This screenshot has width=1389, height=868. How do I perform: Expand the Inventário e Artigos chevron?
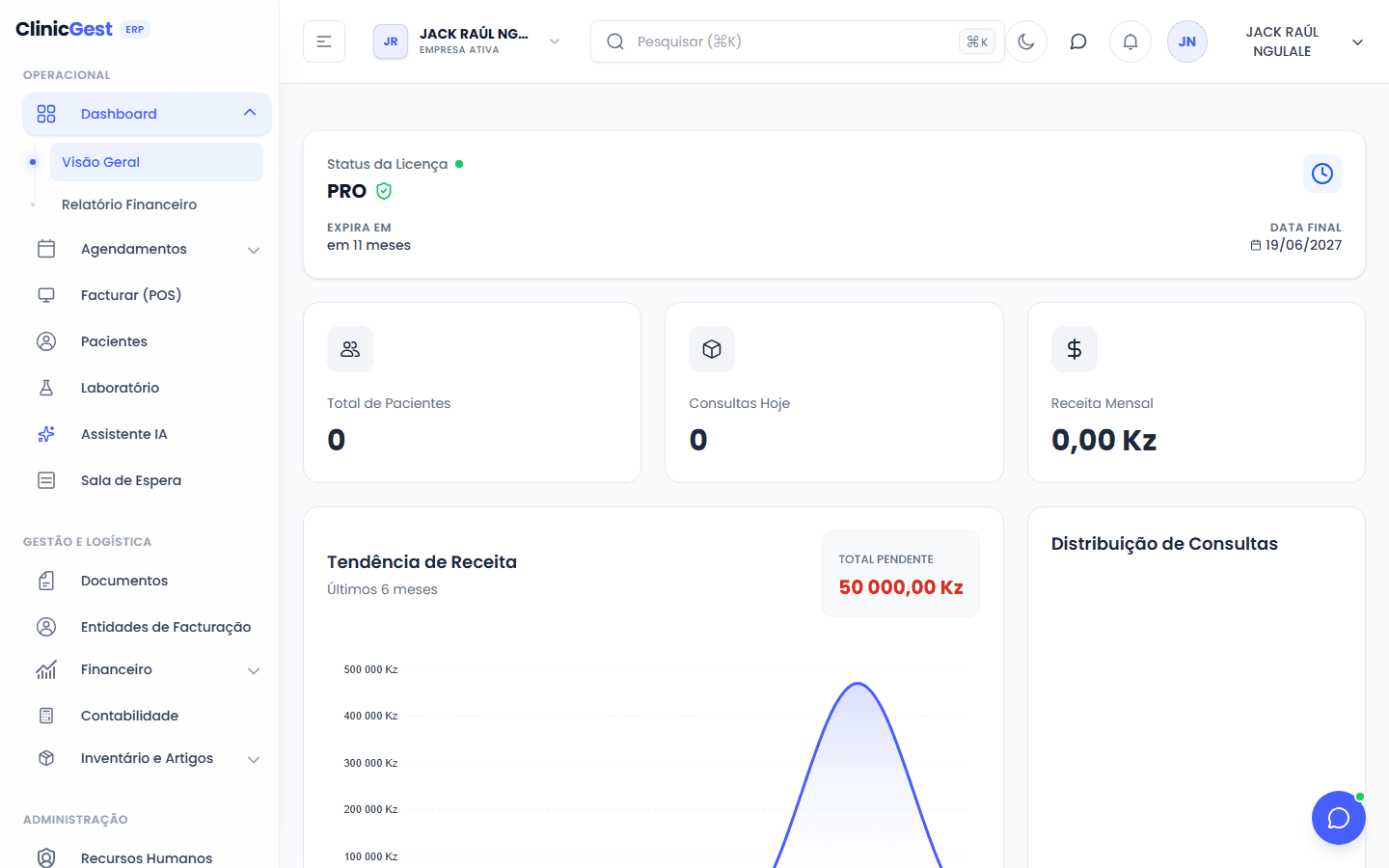pyautogui.click(x=254, y=759)
